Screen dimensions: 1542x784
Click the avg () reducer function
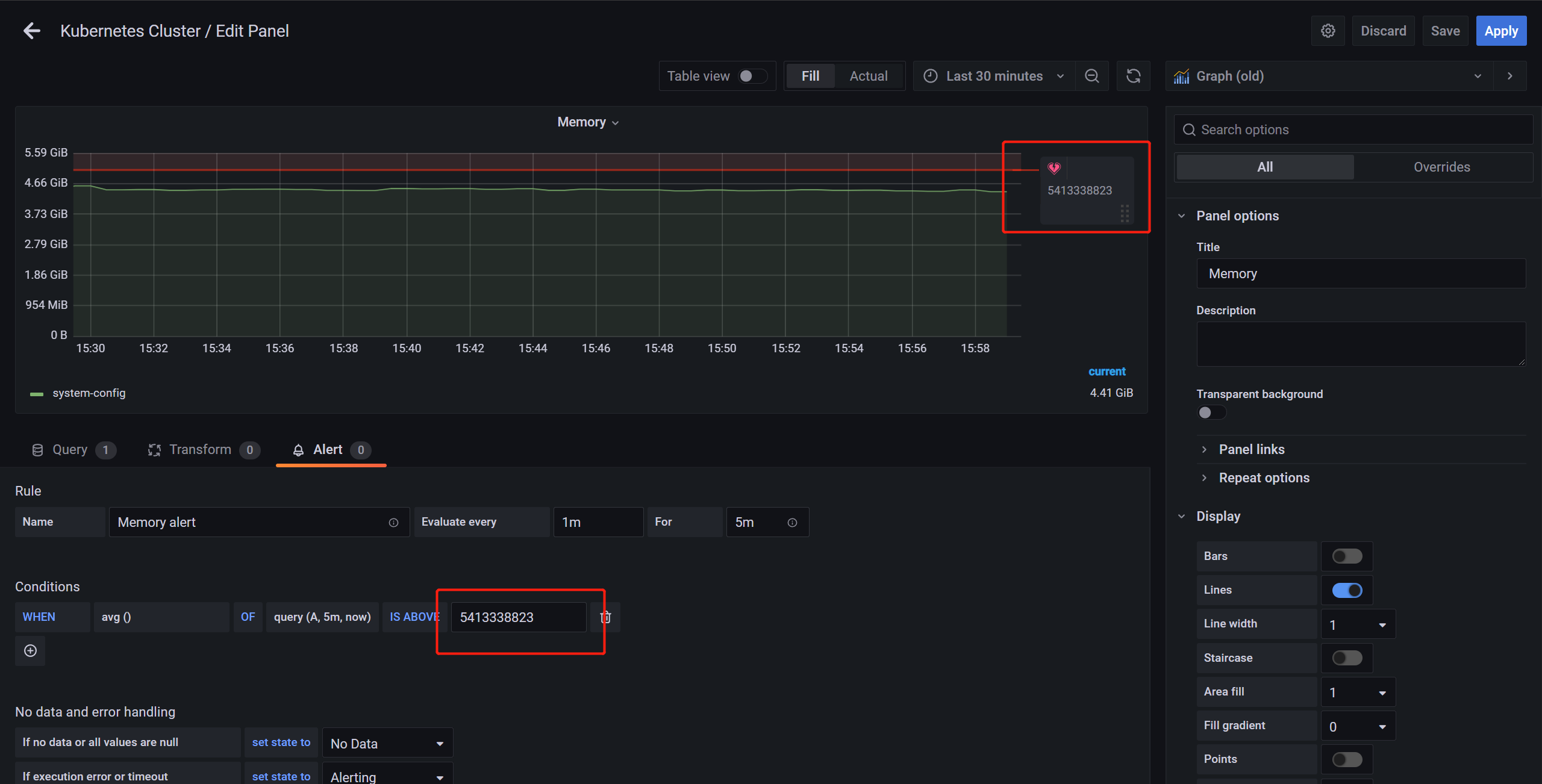(161, 617)
